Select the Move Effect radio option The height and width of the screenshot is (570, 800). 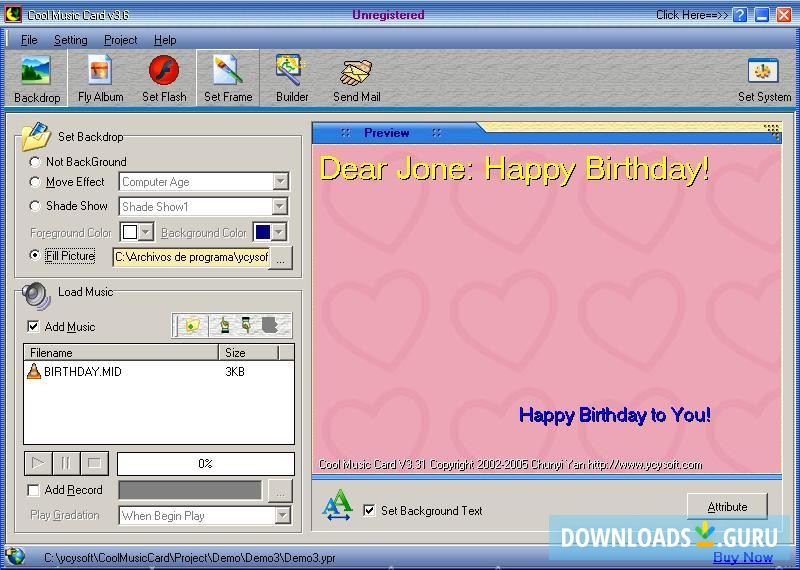click(35, 182)
